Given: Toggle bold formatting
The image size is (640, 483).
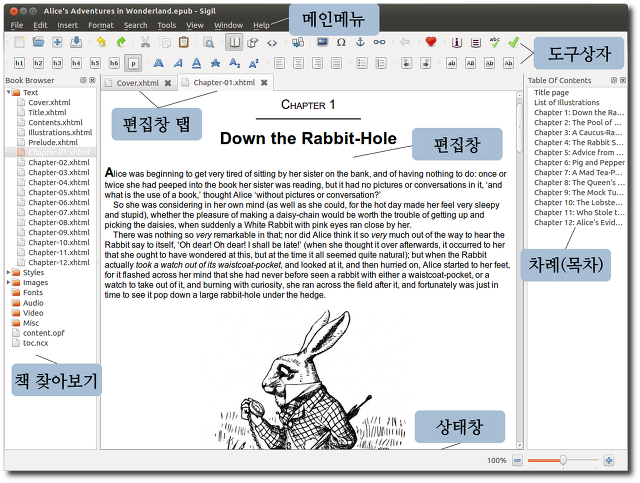Looking at the screenshot, I should pyautogui.click(x=159, y=63).
